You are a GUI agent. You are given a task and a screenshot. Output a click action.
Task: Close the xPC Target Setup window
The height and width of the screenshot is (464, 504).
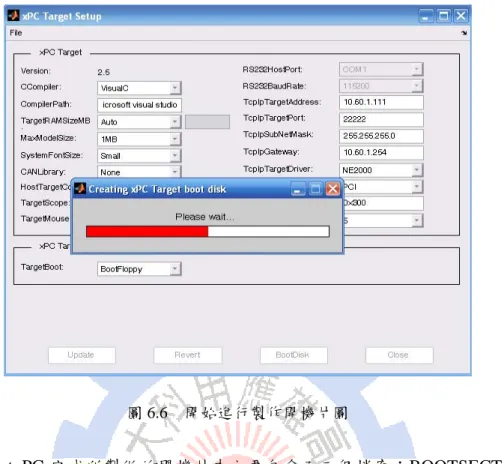(461, 16)
